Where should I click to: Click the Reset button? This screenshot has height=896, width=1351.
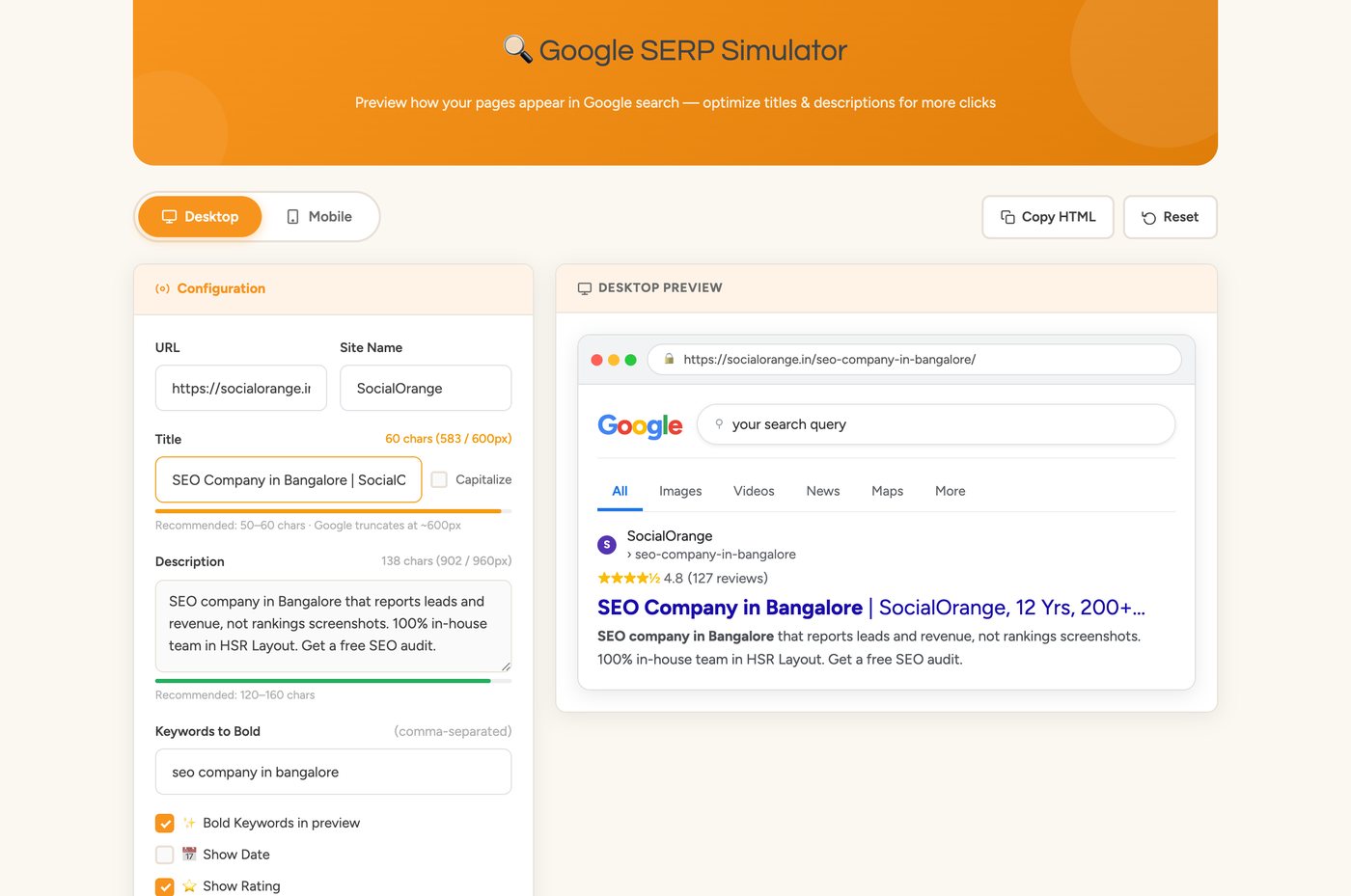tap(1171, 217)
